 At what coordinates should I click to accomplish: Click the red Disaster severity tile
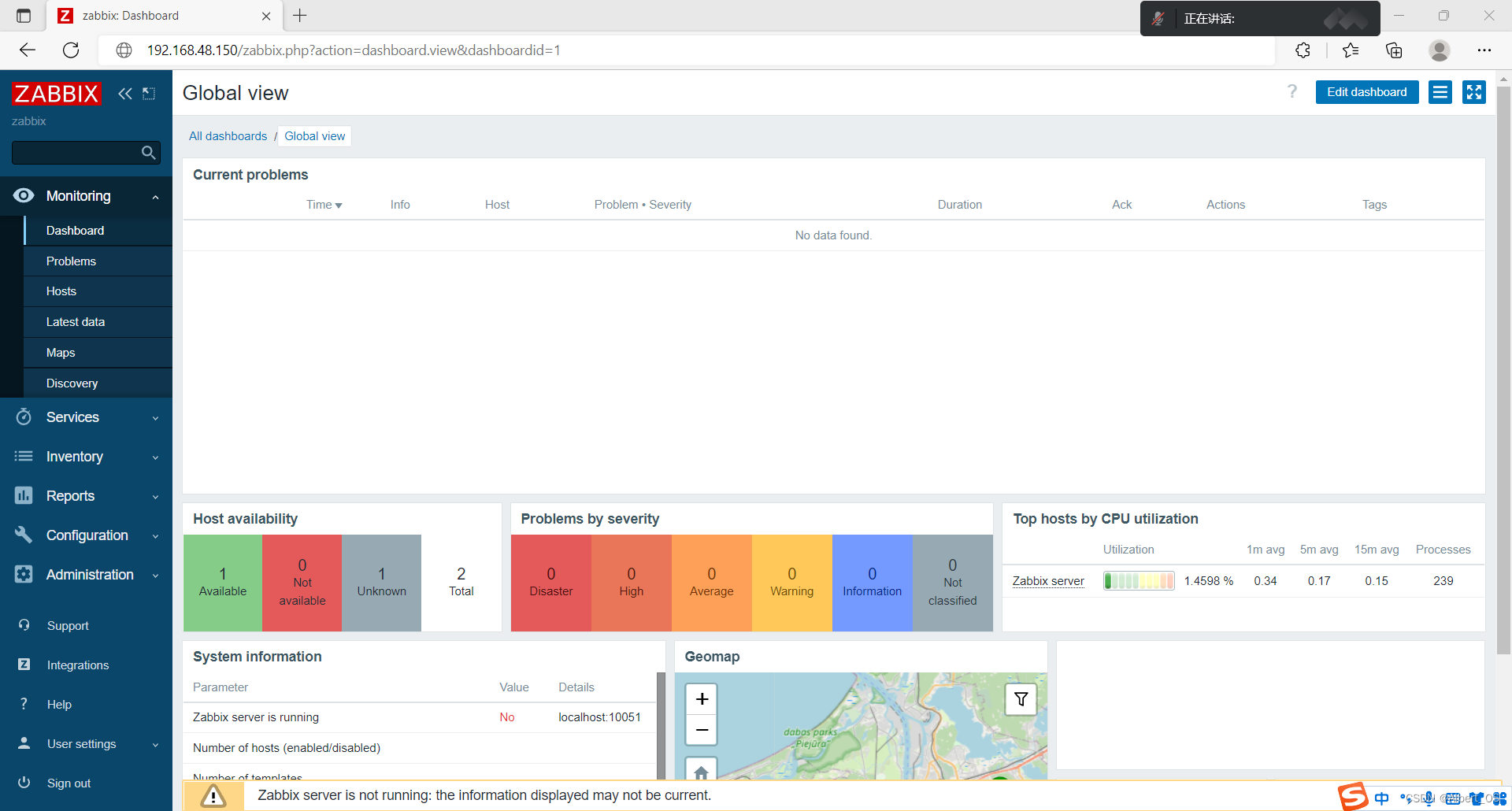tap(551, 583)
